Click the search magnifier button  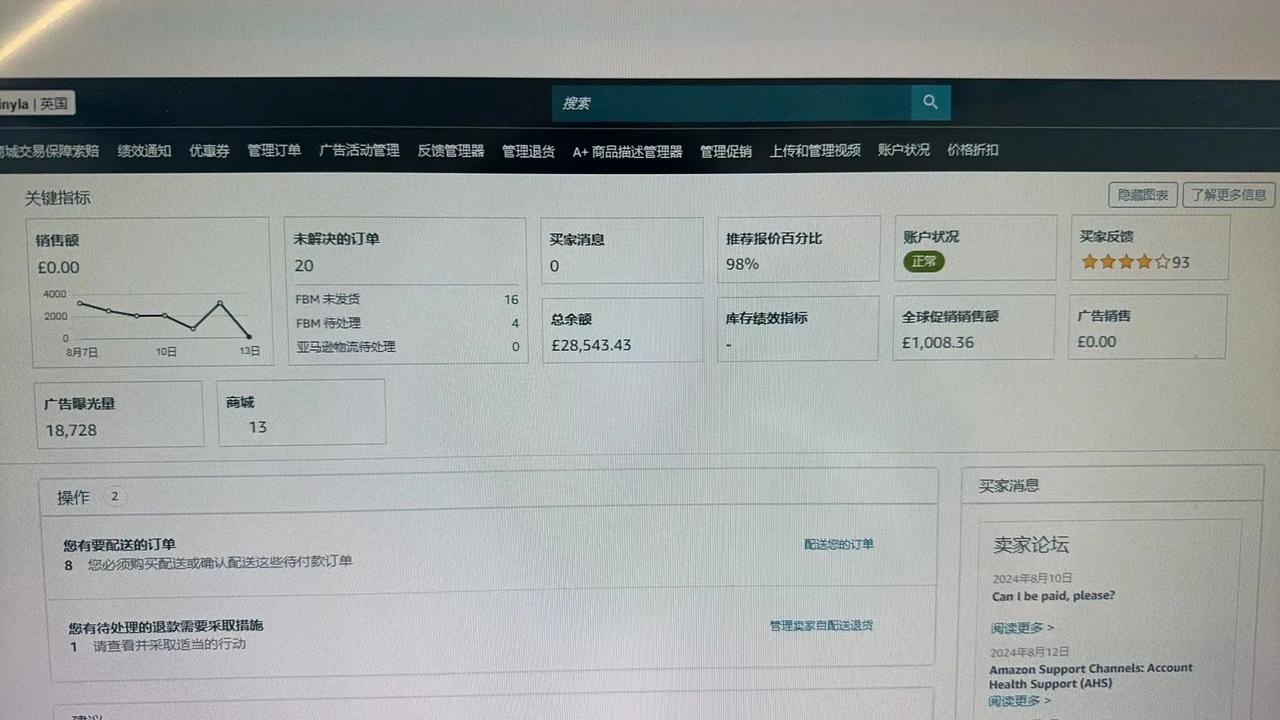930,102
